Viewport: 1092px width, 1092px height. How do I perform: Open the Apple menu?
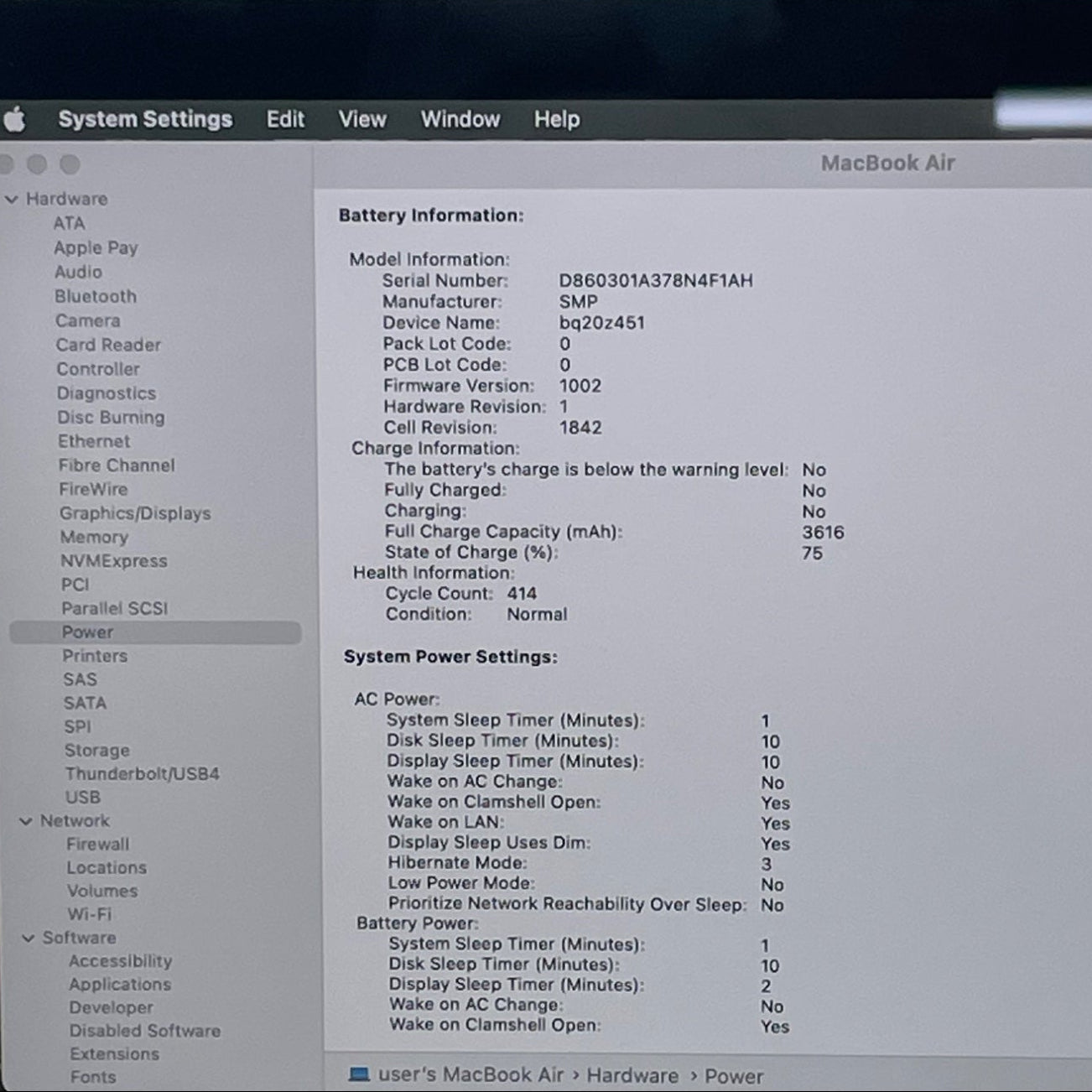(x=14, y=120)
